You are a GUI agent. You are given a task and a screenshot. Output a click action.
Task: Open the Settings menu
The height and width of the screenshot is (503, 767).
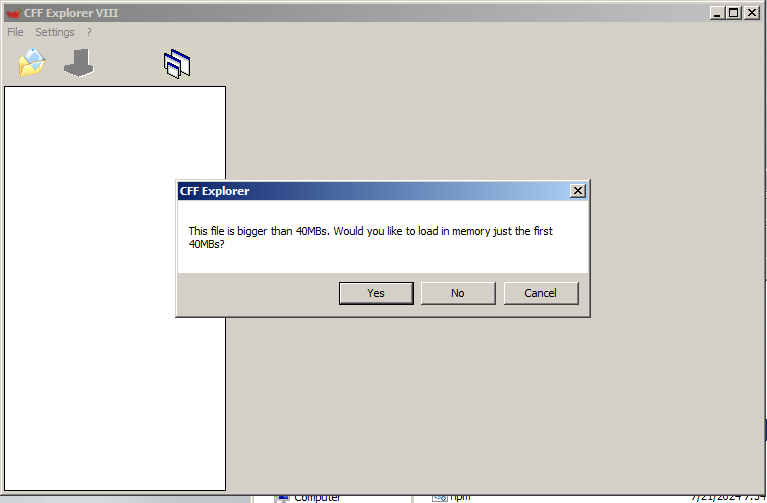point(55,32)
